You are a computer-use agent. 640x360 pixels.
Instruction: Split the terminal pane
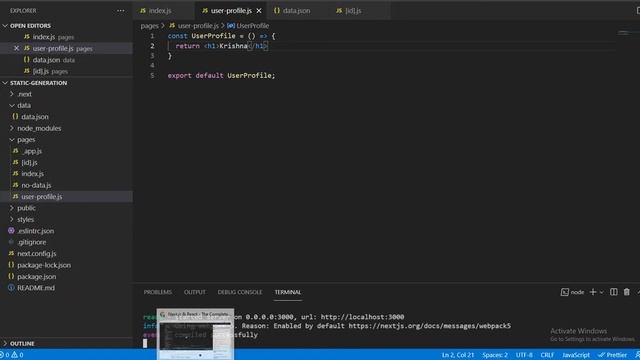pyautogui.click(x=613, y=292)
